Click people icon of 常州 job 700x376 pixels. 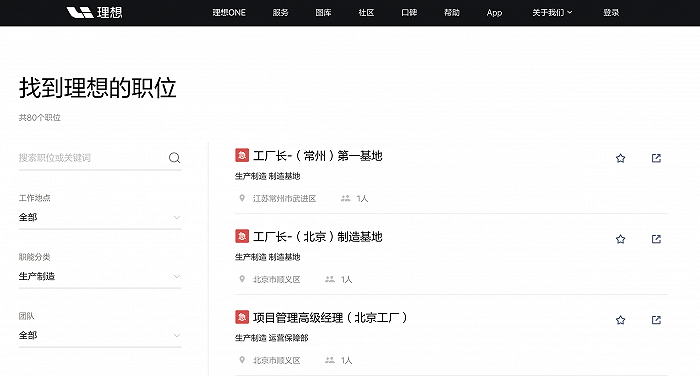(346, 198)
